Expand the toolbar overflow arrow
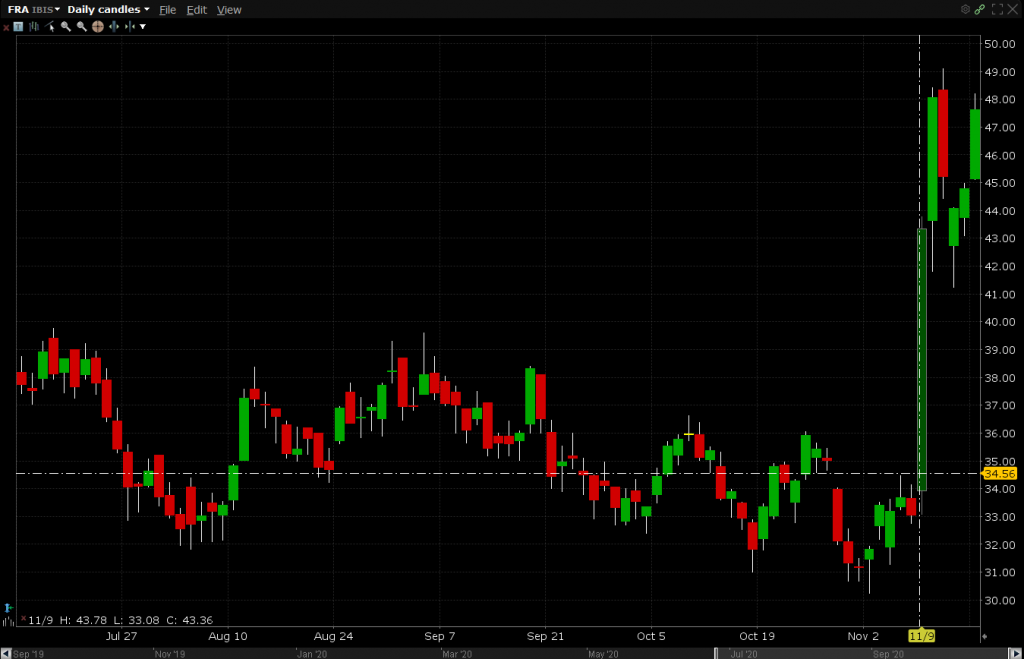Image resolution: width=1024 pixels, height=659 pixels. (x=143, y=26)
